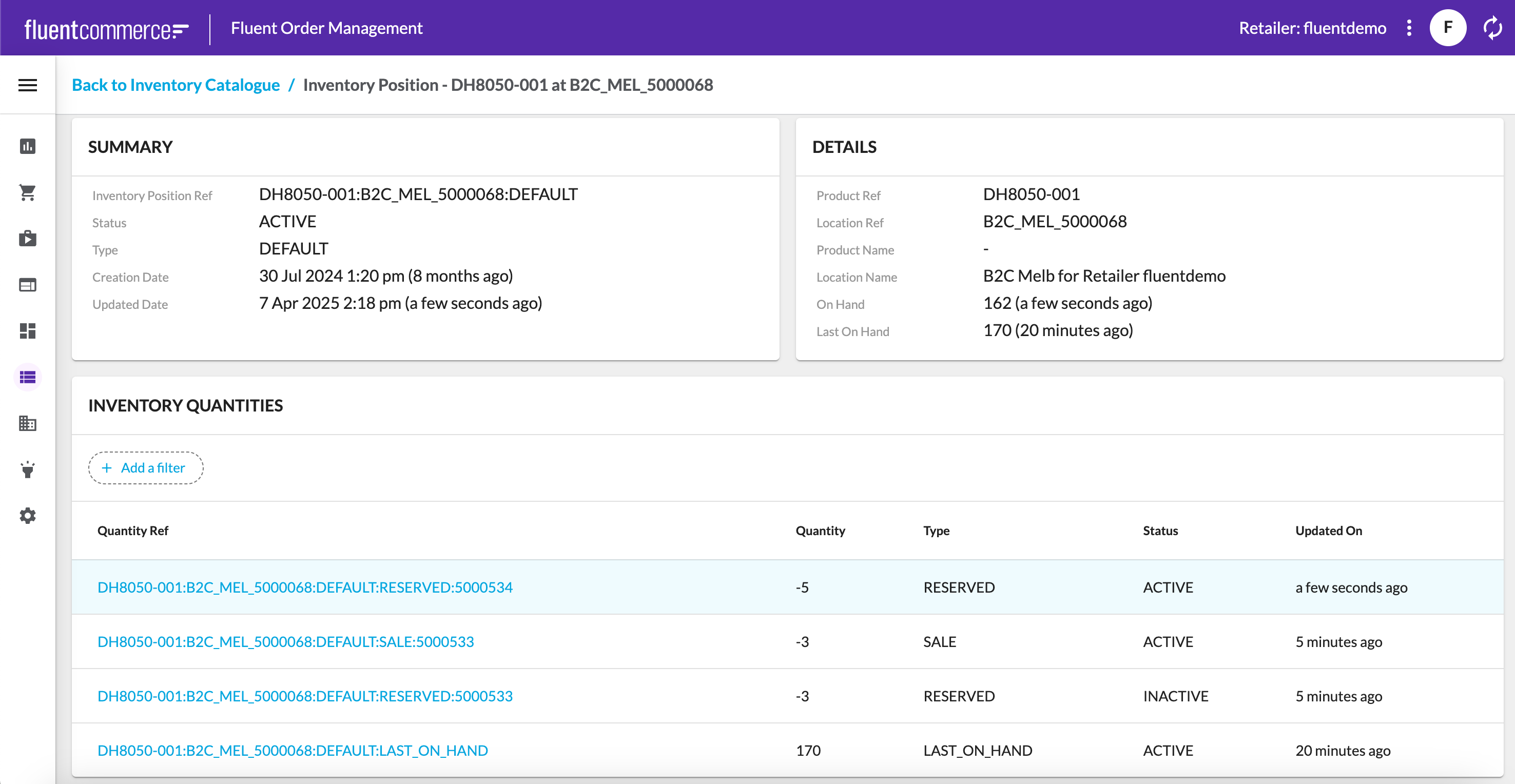Open the dashboard tiles sidebar icon
The width and height of the screenshot is (1515, 784).
[x=28, y=330]
